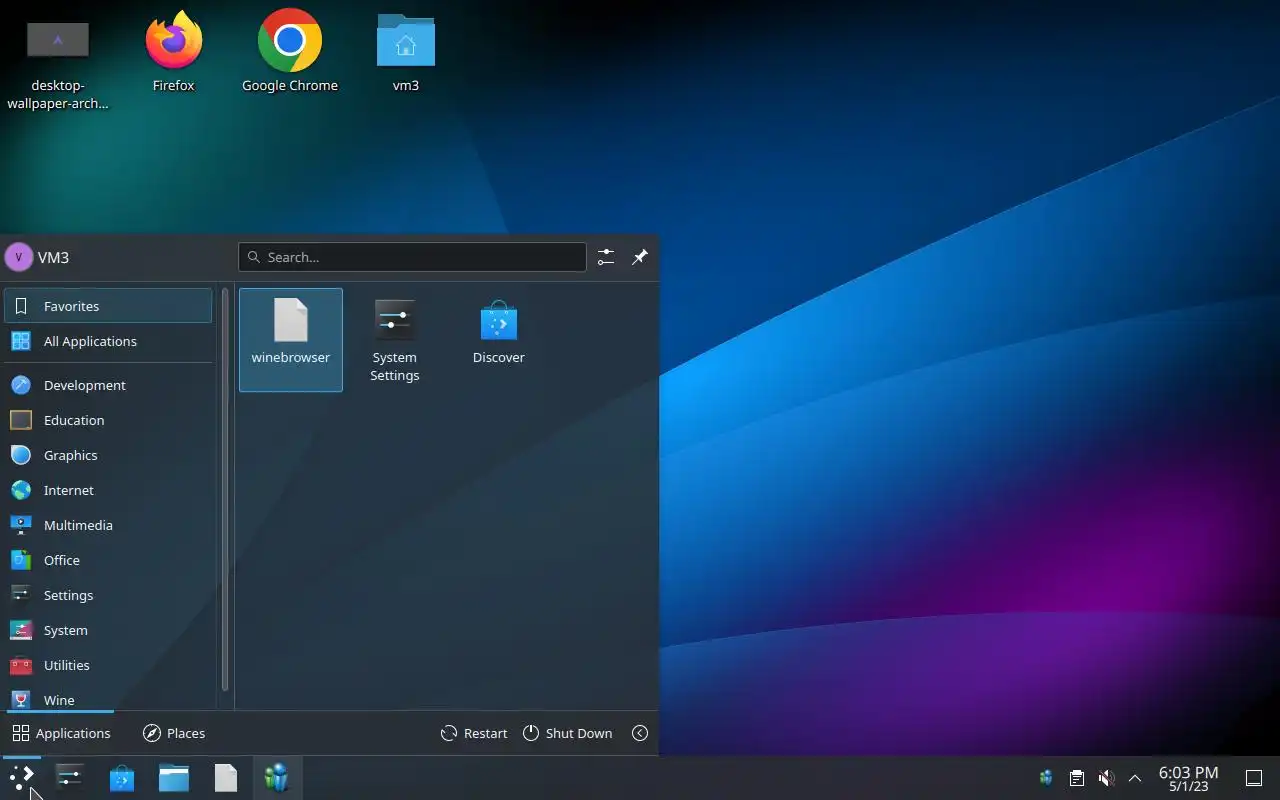Switch to the Places tab
1280x800 pixels.
click(174, 733)
